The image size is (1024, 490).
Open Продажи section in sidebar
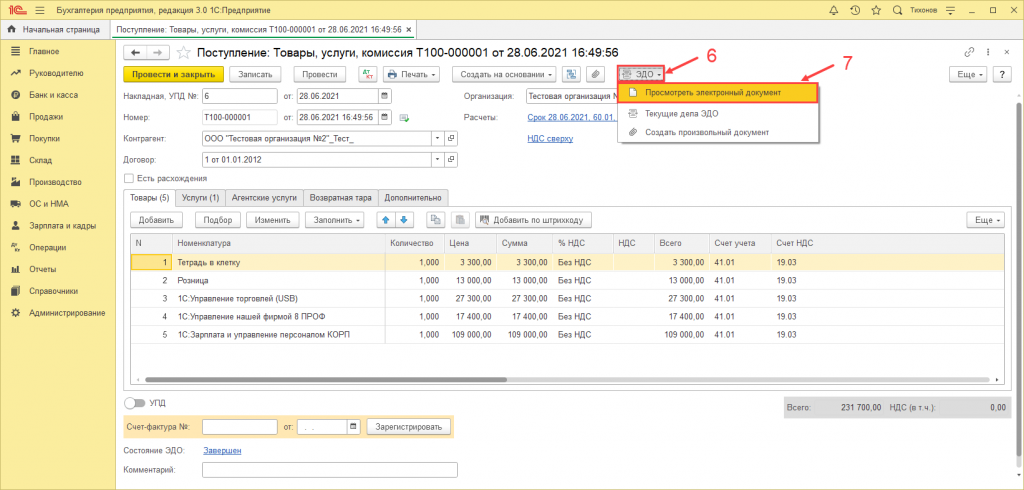46,116
